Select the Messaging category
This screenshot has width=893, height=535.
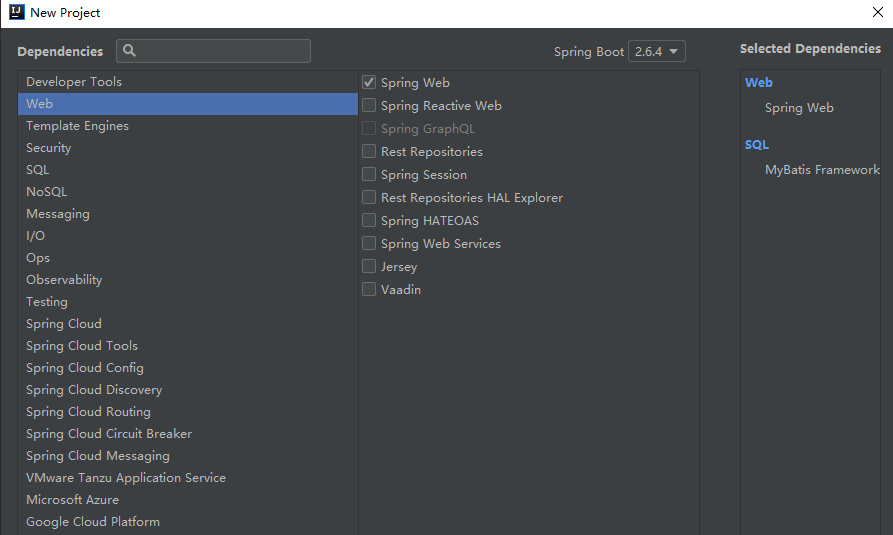point(188,214)
